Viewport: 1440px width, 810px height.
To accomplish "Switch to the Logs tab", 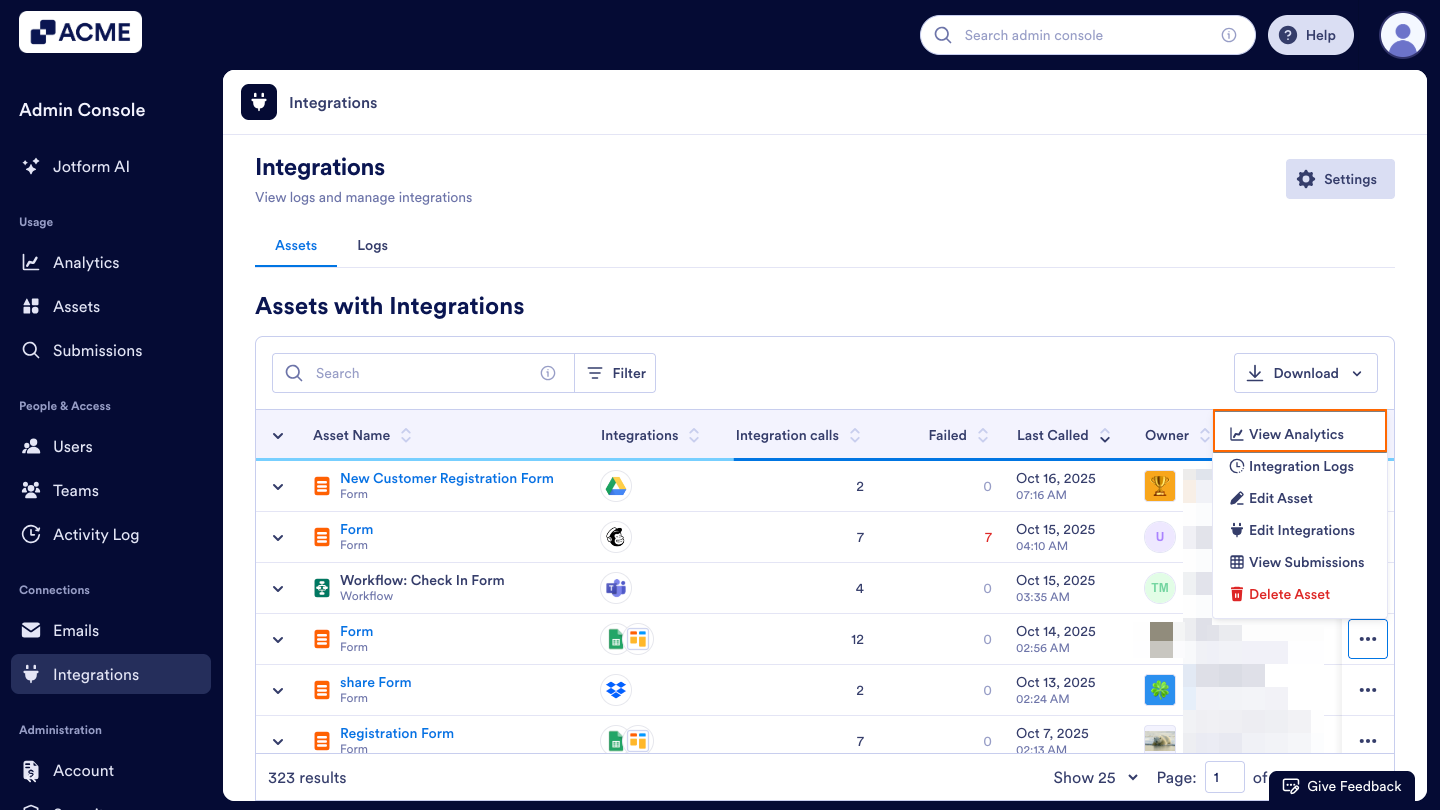I will click(372, 245).
